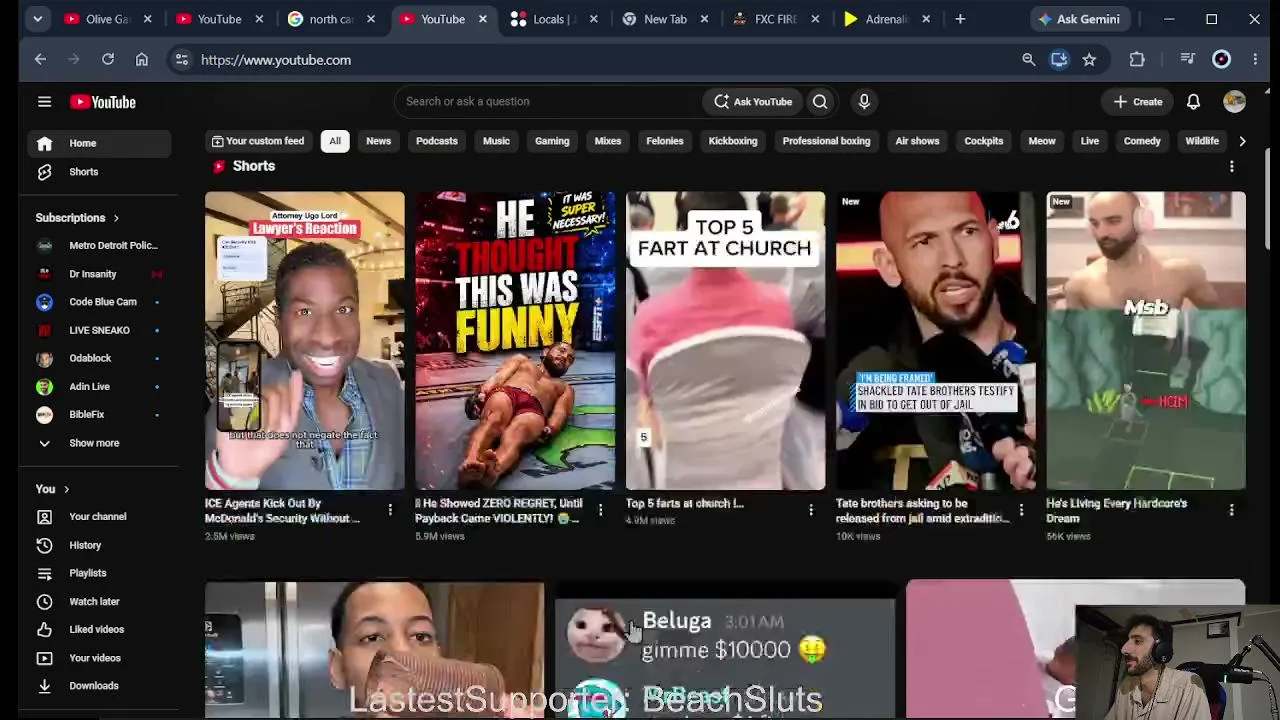Click the browser address bar URL
Viewport: 1280px width, 720px height.
click(x=276, y=60)
